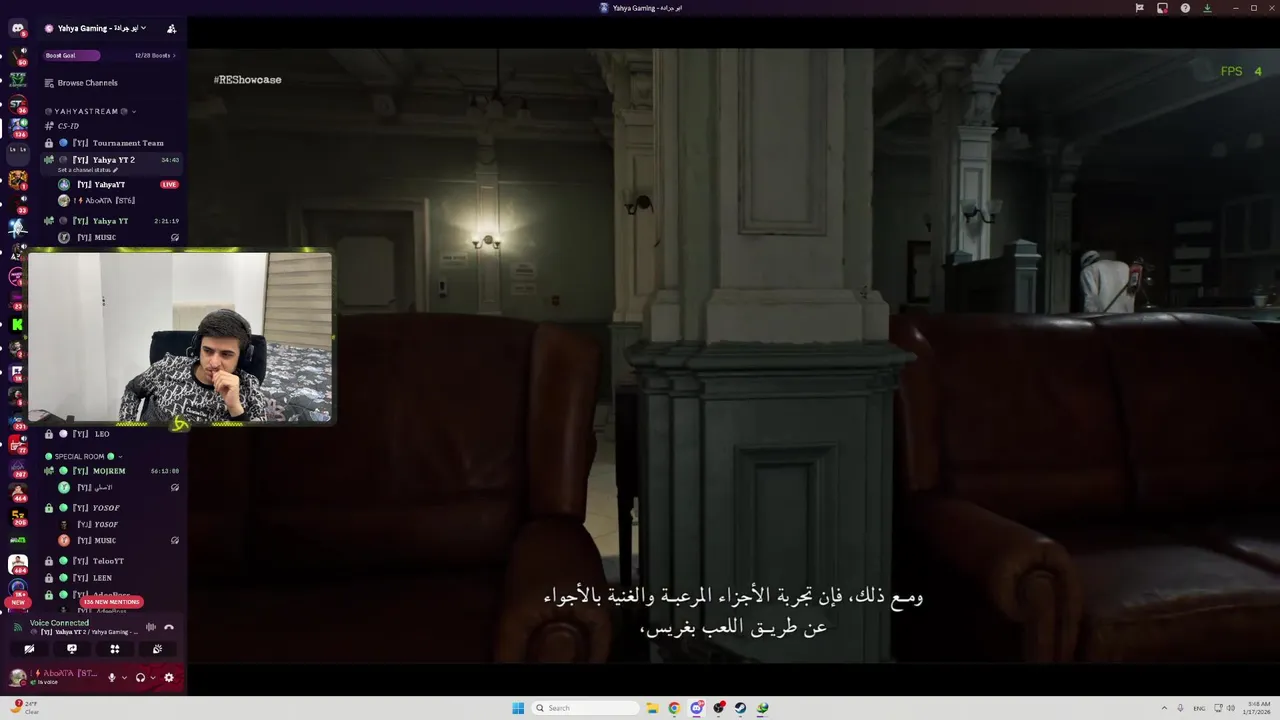
Task: Join the LEO voice channel
Action: (x=111, y=434)
